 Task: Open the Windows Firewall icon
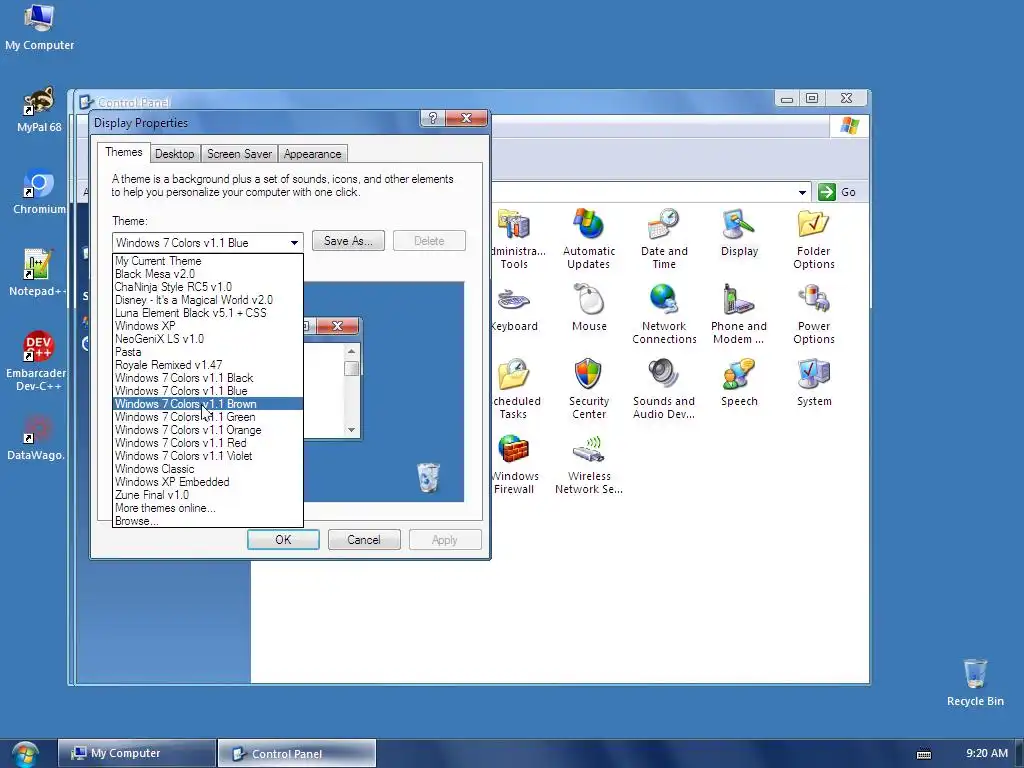pyautogui.click(x=514, y=464)
